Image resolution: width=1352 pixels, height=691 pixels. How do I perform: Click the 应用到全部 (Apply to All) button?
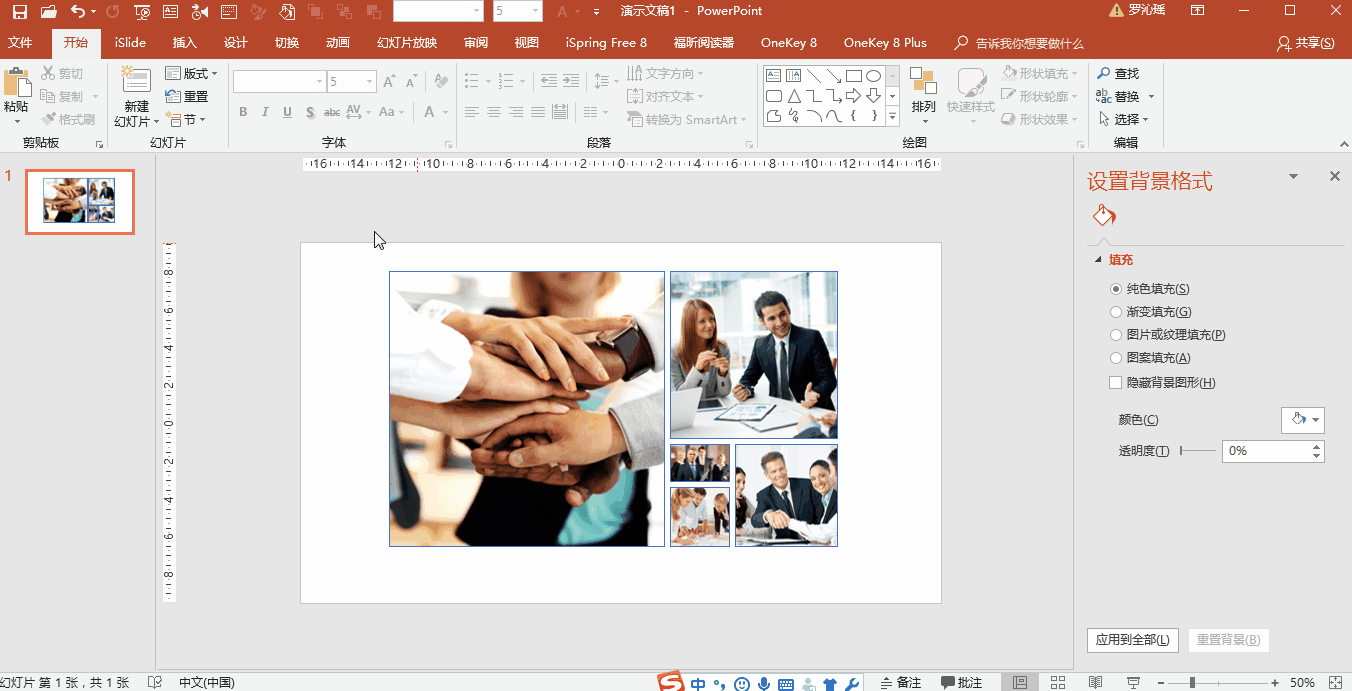[1133, 640]
